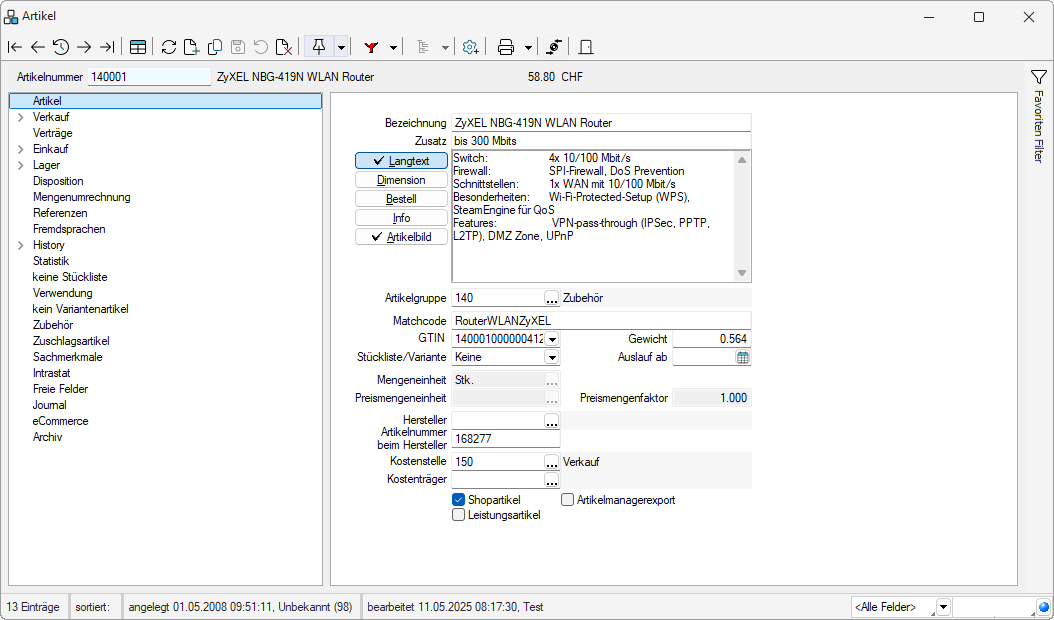The image size is (1054, 620).
Task: Click the printer icon
Action: [506, 47]
